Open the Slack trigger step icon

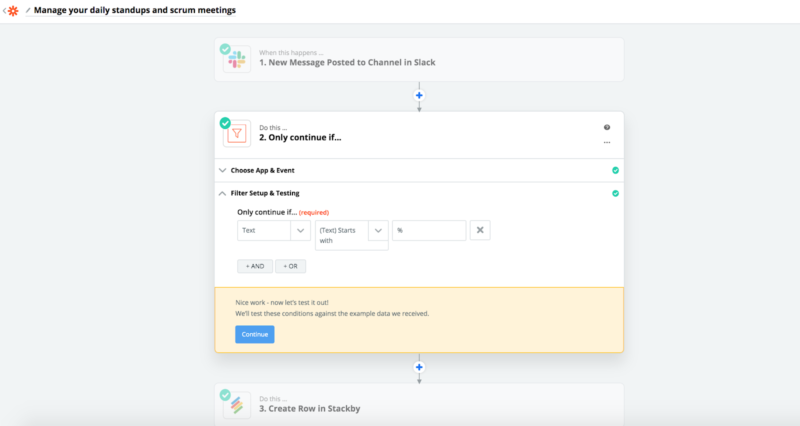coord(237,59)
